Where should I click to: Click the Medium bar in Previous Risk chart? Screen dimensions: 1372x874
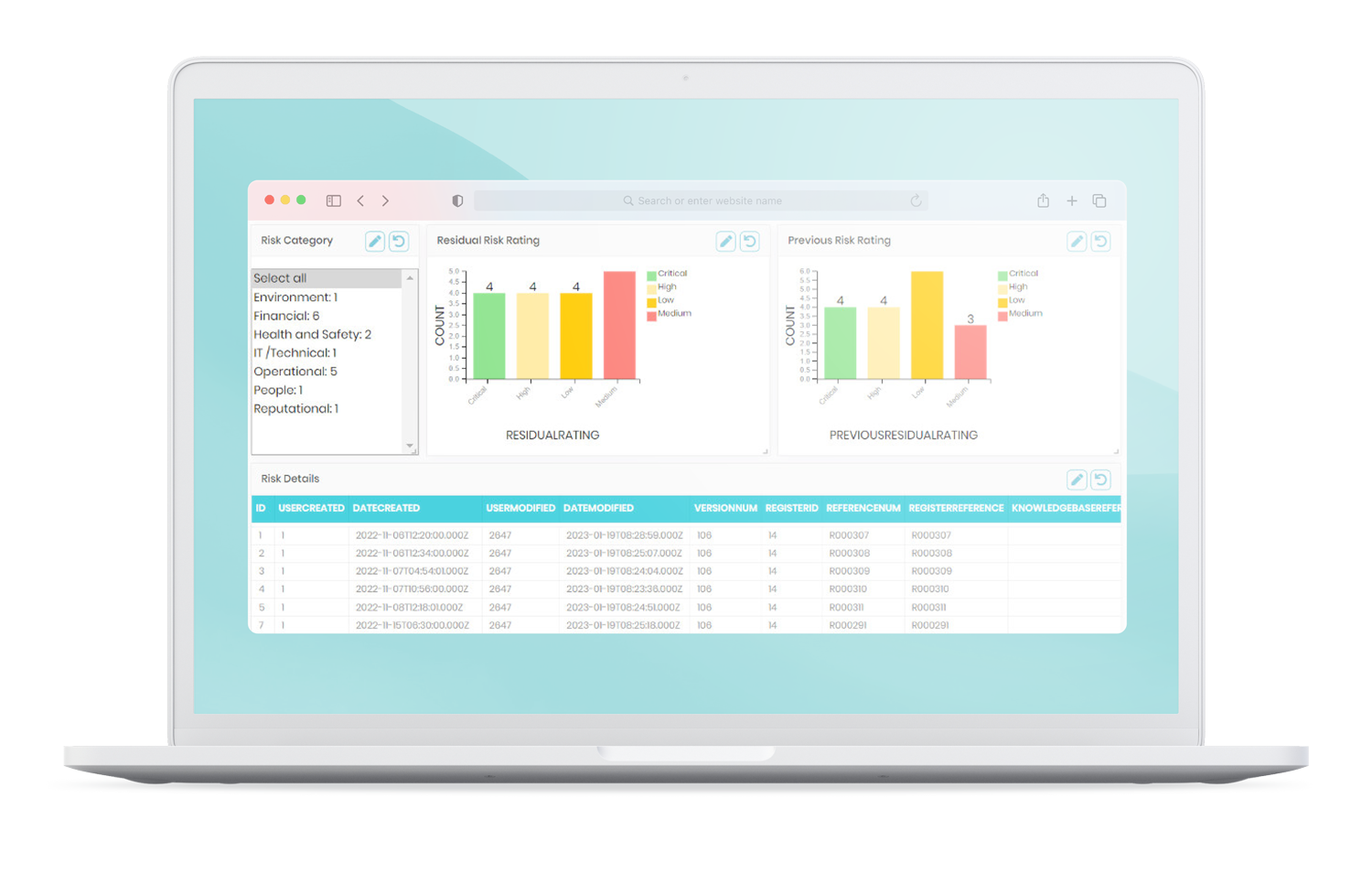(970, 352)
